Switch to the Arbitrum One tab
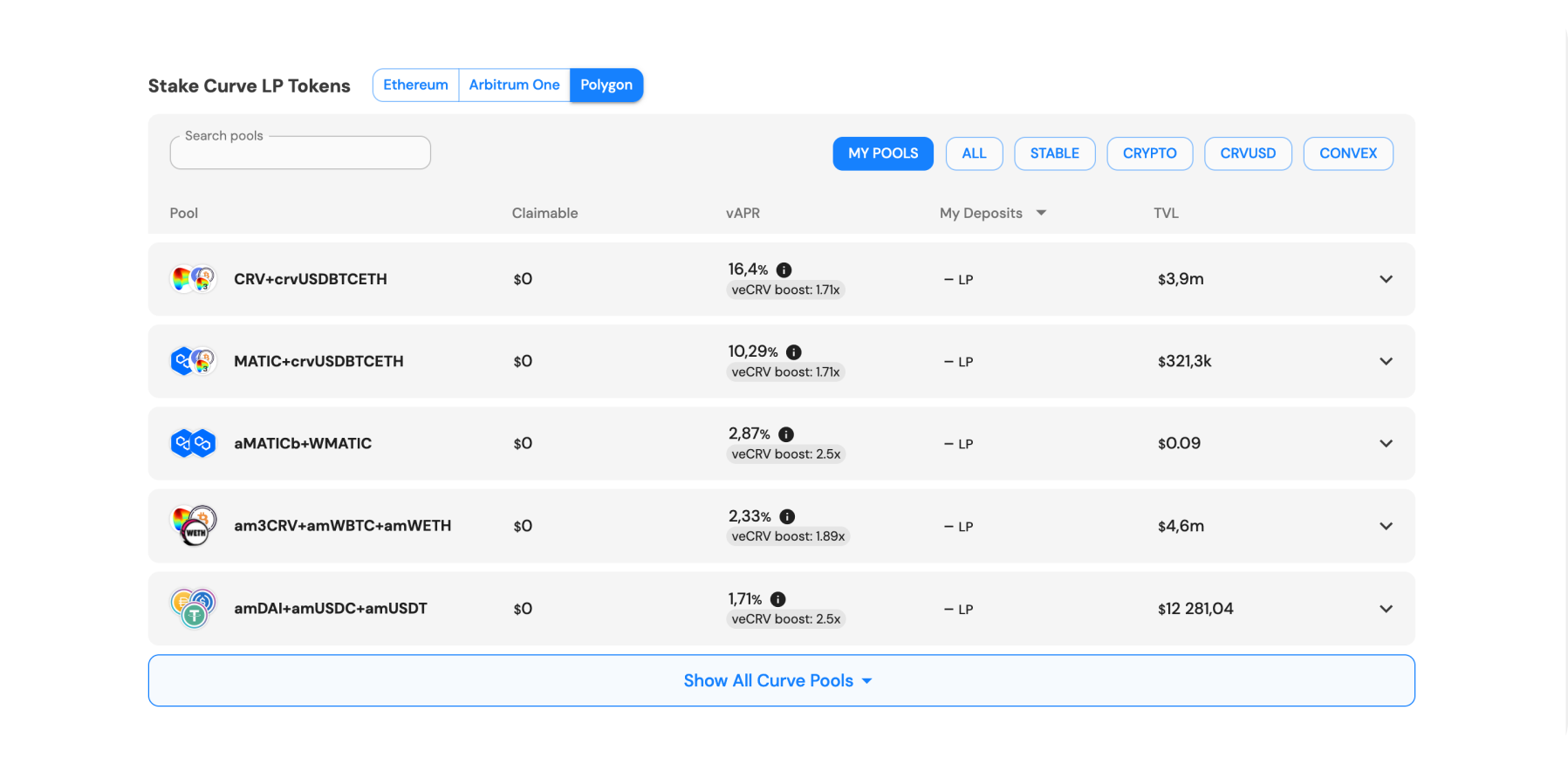The width and height of the screenshot is (1568, 764). (x=514, y=85)
